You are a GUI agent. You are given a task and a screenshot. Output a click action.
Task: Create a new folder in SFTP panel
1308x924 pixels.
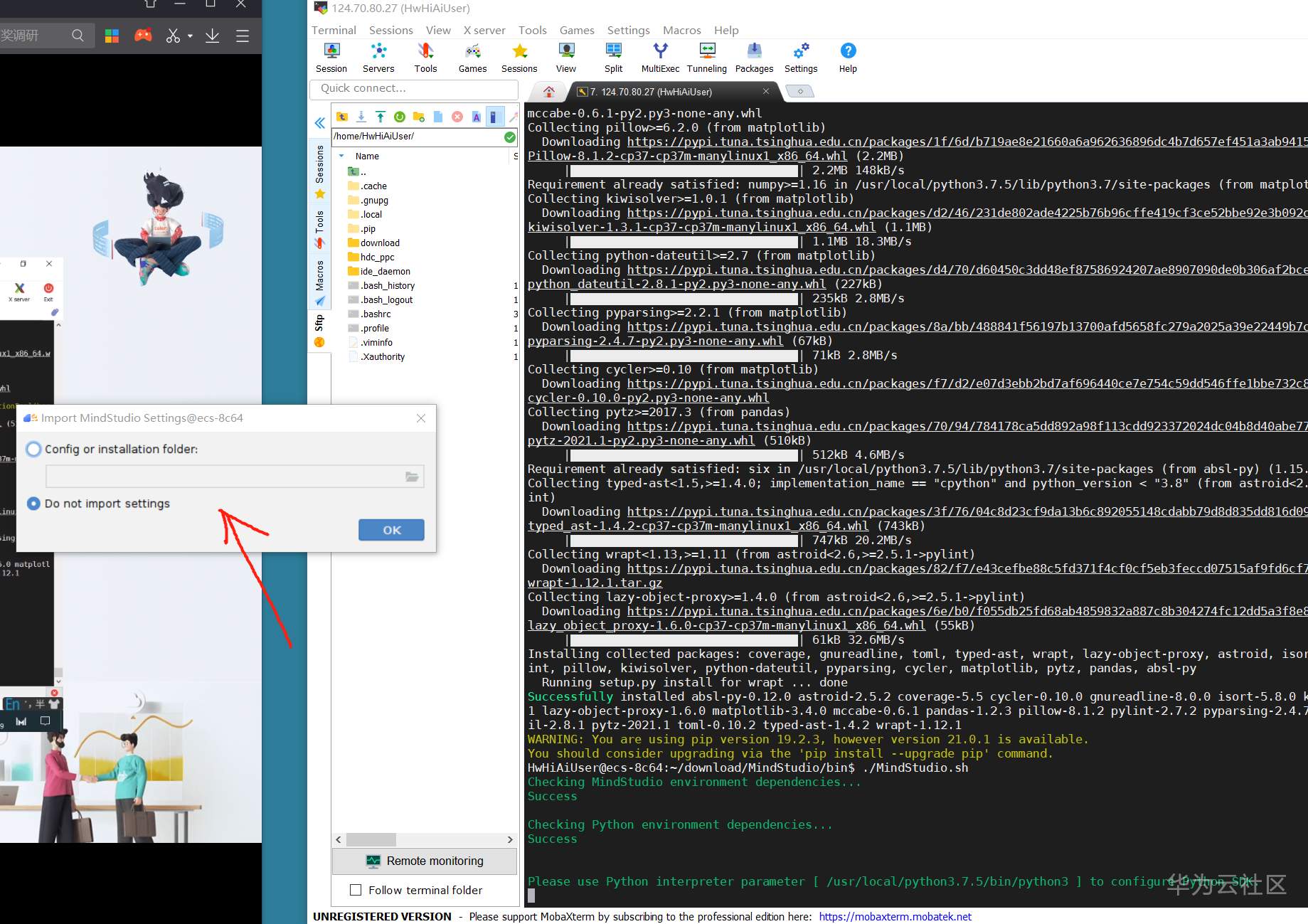(419, 117)
